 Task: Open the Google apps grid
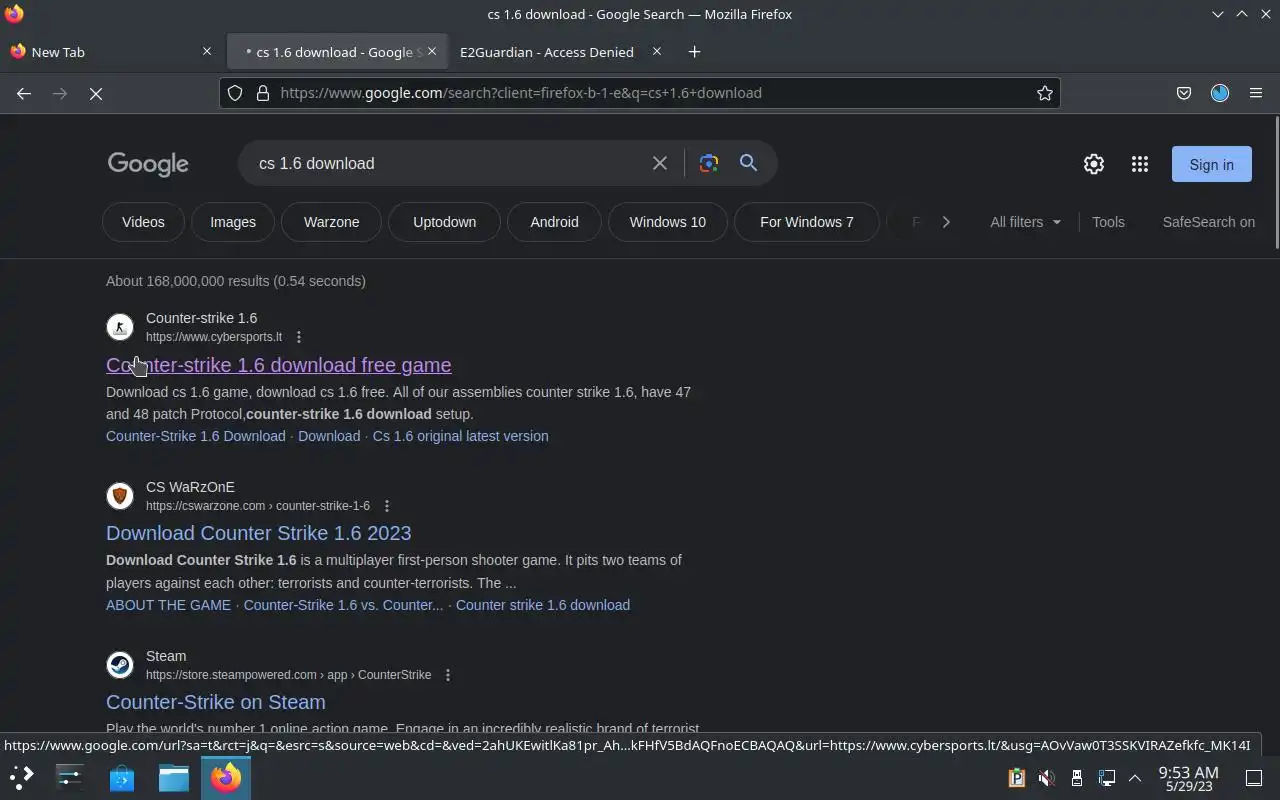tap(1140, 164)
